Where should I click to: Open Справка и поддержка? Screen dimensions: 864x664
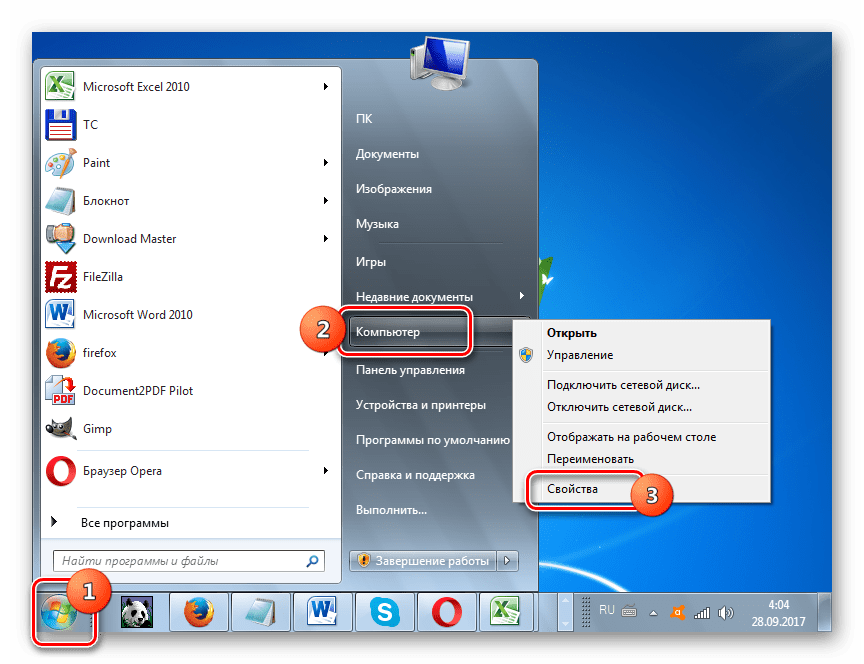(415, 475)
